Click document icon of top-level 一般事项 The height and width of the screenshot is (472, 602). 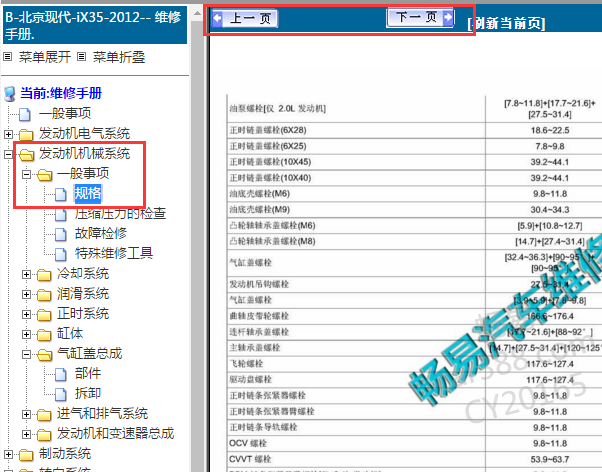pos(25,114)
